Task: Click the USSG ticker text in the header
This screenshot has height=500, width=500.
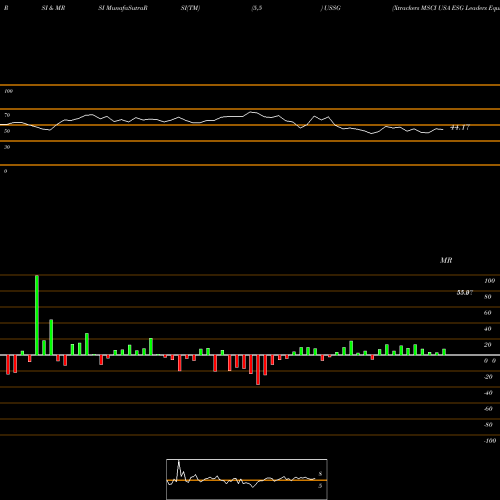Action: click(332, 8)
